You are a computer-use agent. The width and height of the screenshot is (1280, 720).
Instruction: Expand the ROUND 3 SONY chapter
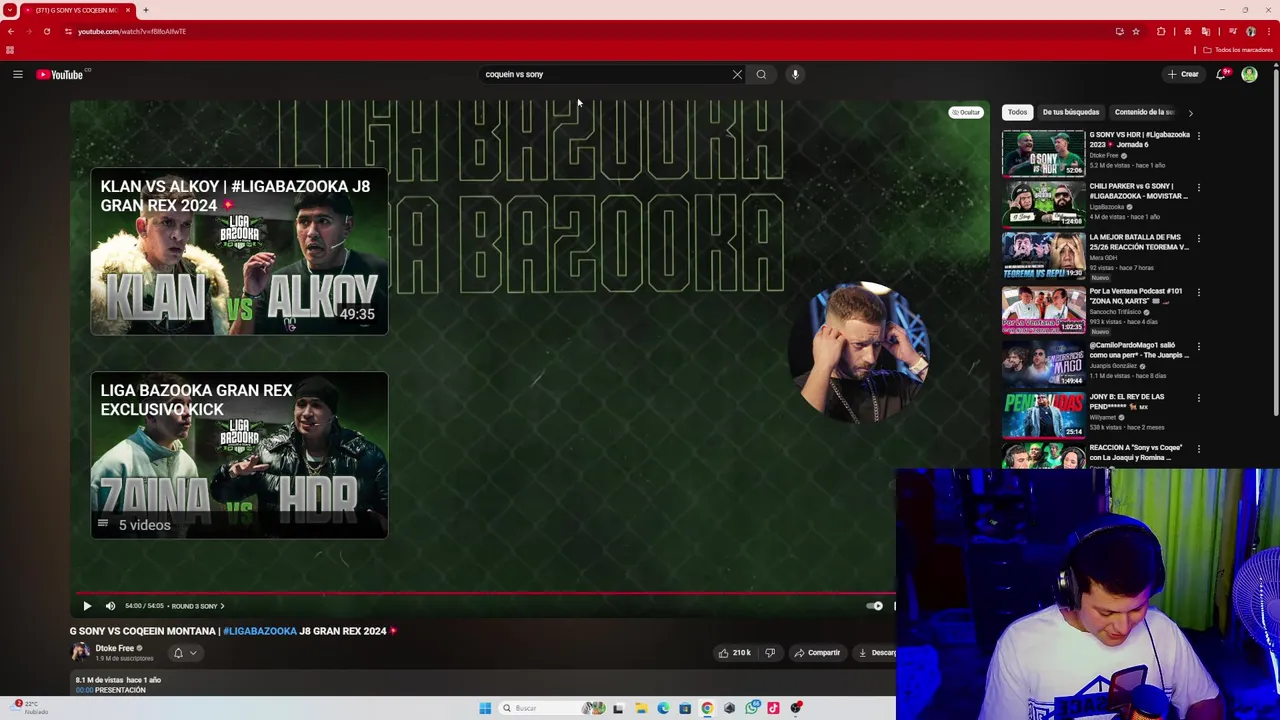(197, 606)
